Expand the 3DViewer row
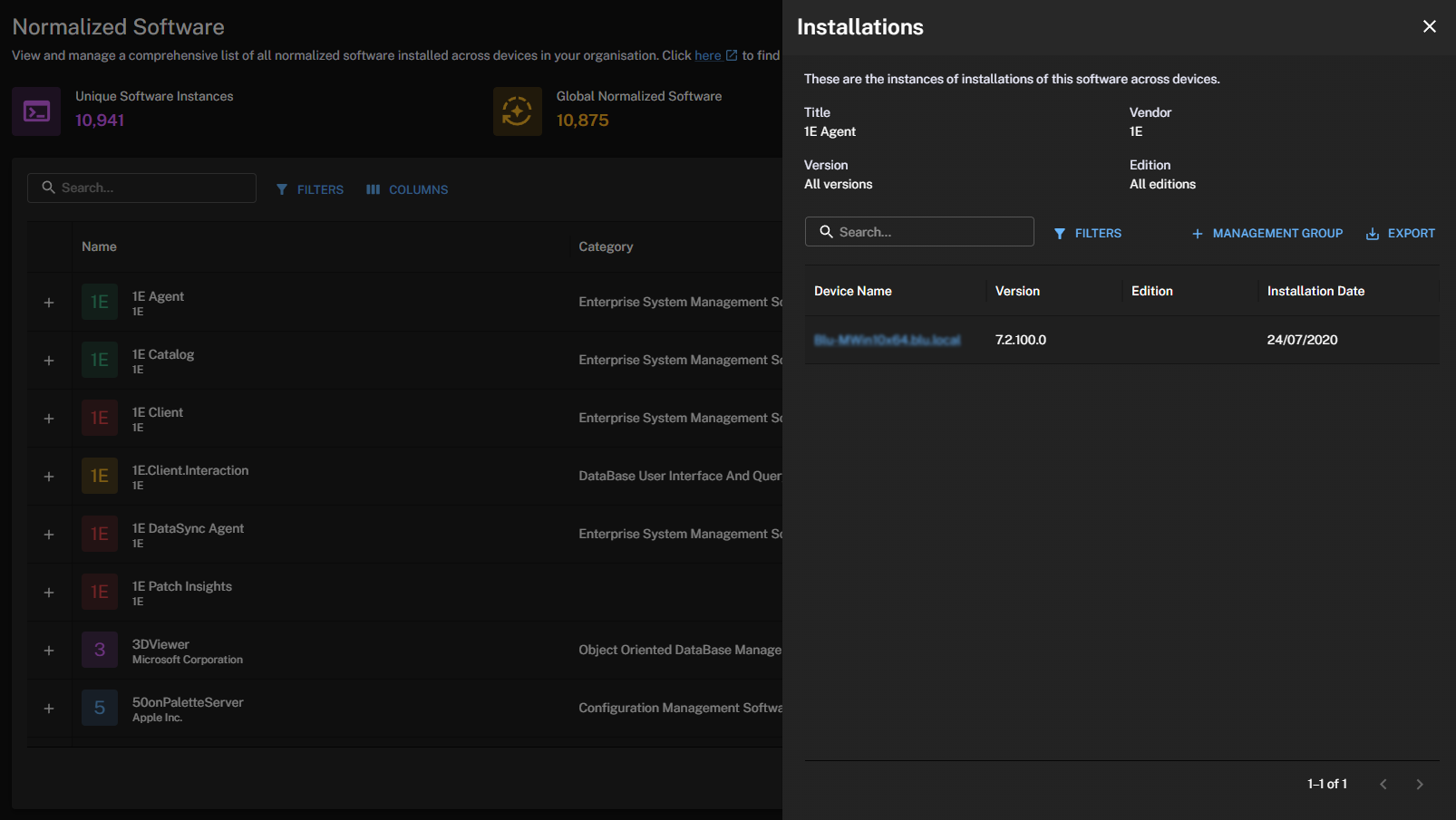The height and width of the screenshot is (820, 1456). [49, 651]
